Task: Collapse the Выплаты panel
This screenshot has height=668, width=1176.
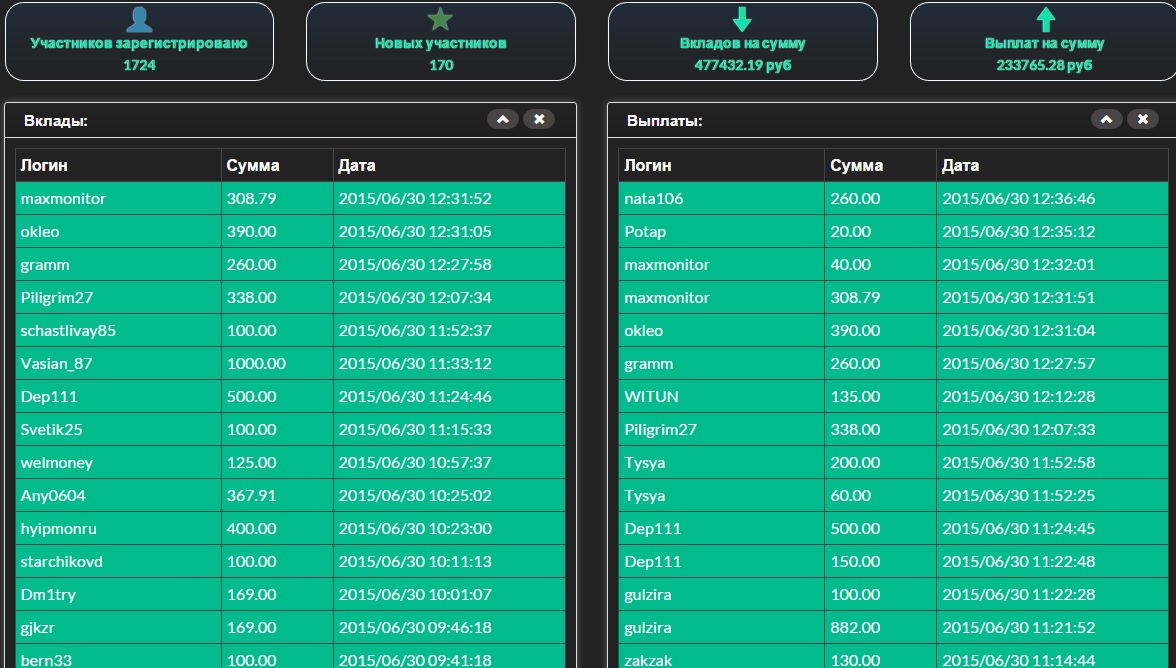Action: 1106,119
